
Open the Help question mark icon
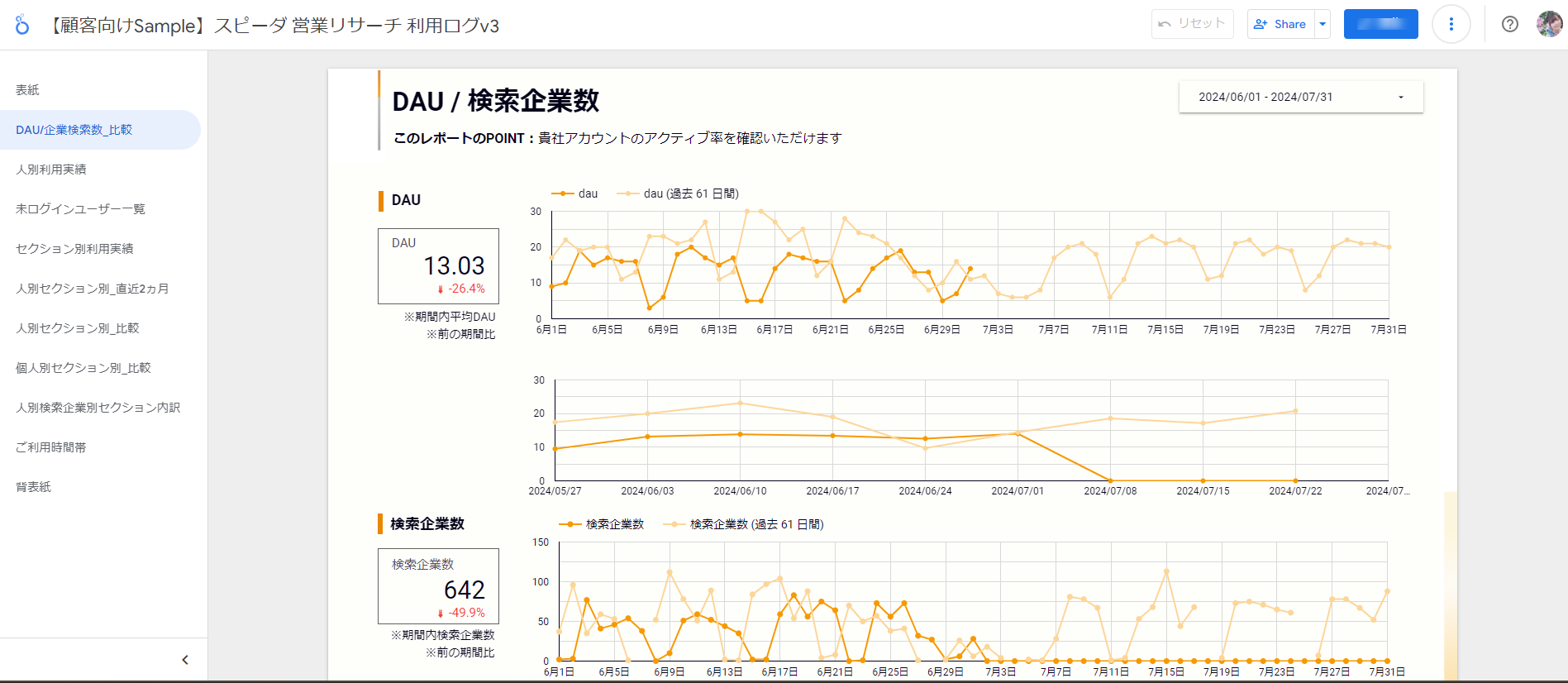coord(1509,24)
